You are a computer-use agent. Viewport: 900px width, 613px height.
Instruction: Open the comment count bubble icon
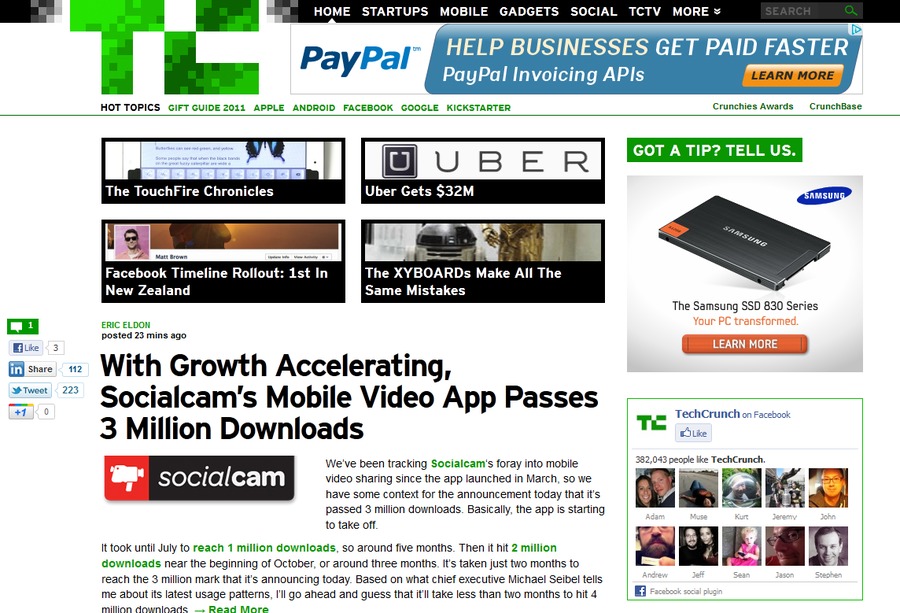click(22, 326)
